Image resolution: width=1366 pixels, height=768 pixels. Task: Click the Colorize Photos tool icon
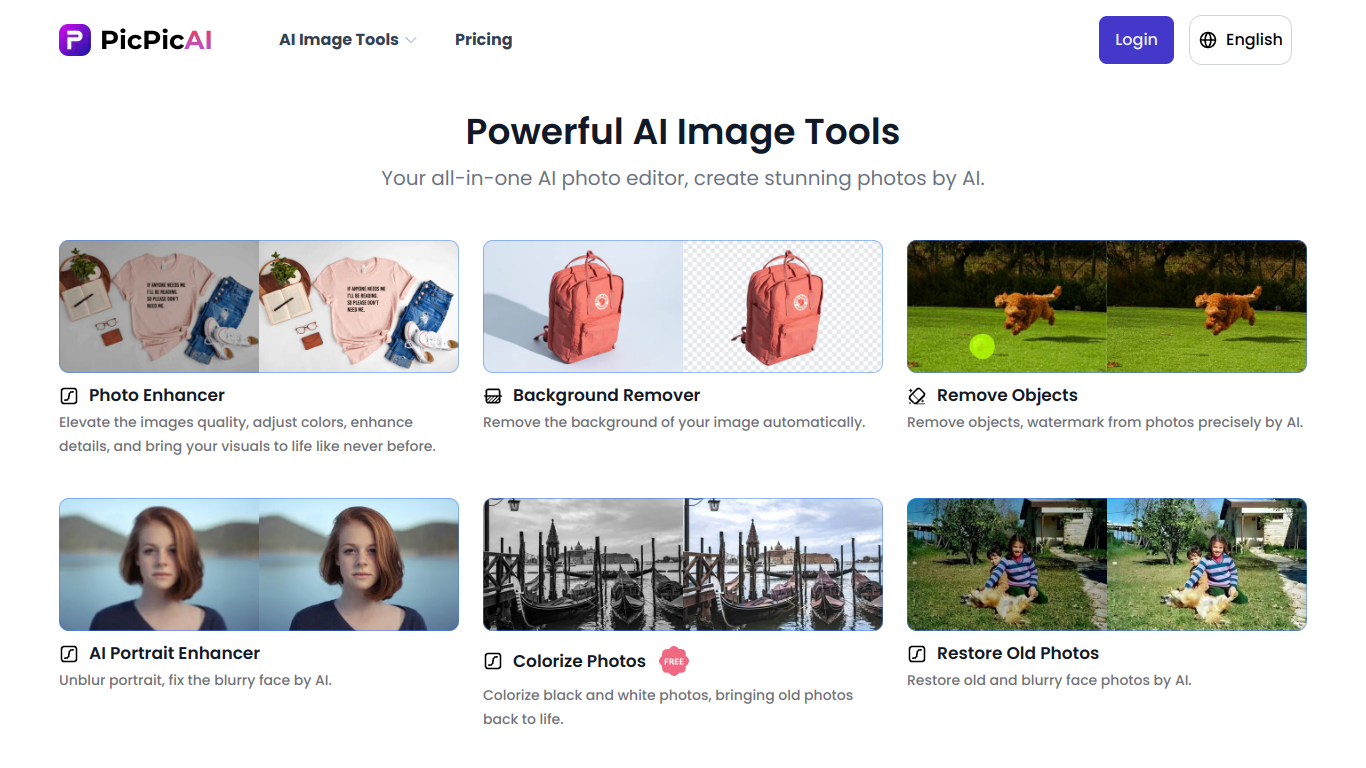493,661
